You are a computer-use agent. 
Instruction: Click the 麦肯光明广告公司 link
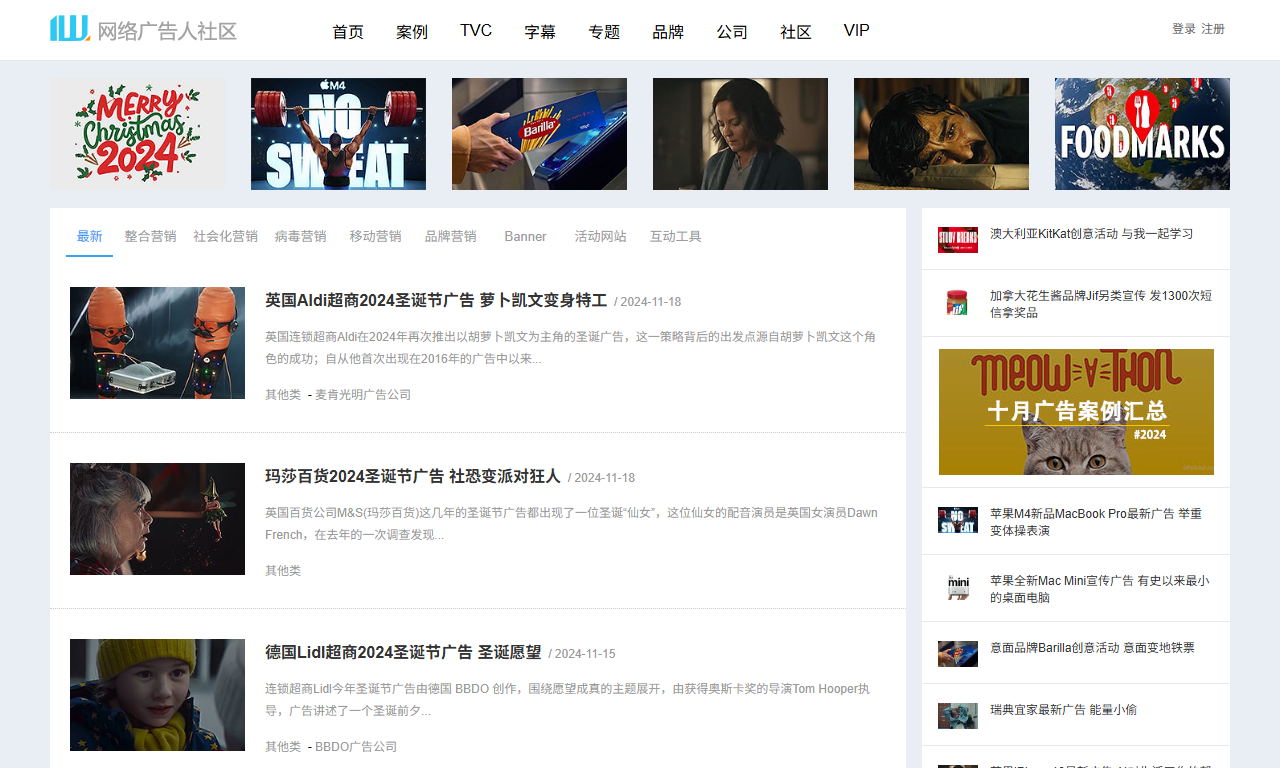tap(363, 395)
